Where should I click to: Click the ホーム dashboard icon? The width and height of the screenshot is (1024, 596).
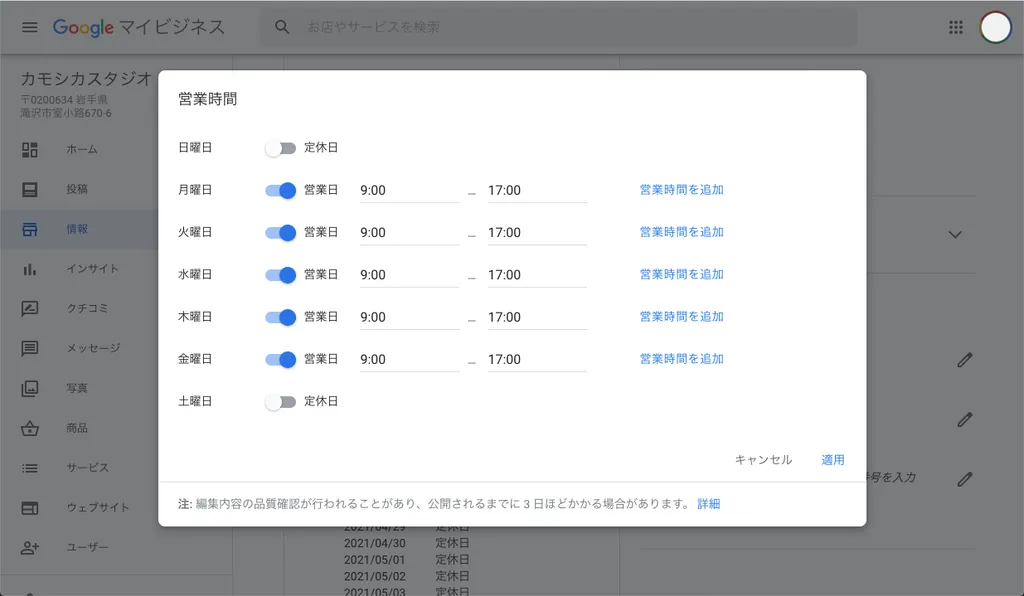pos(30,149)
